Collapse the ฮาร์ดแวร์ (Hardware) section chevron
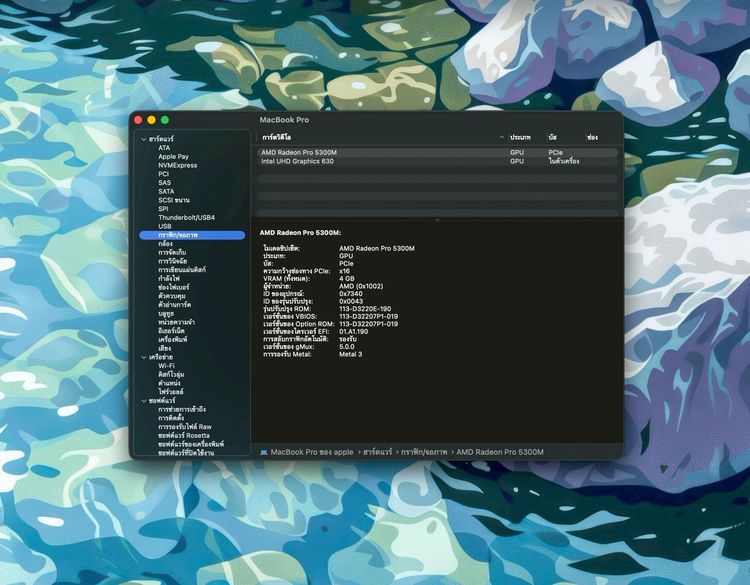This screenshot has height=585, width=750. [x=143, y=139]
